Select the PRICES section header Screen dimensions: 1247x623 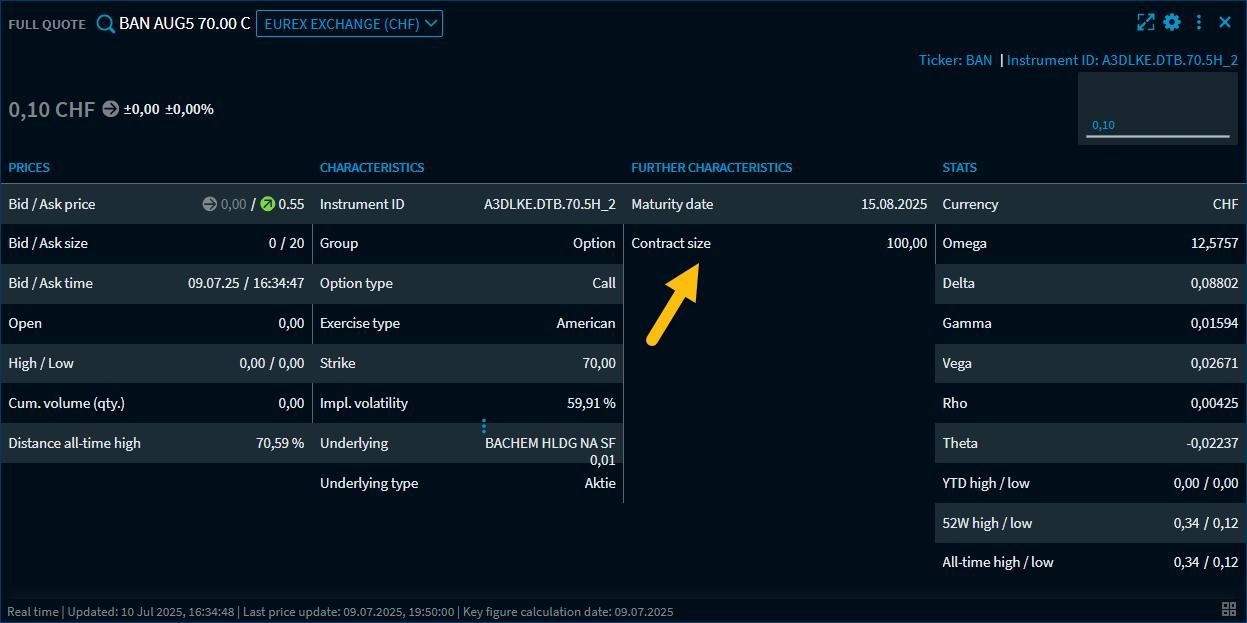click(x=29, y=168)
